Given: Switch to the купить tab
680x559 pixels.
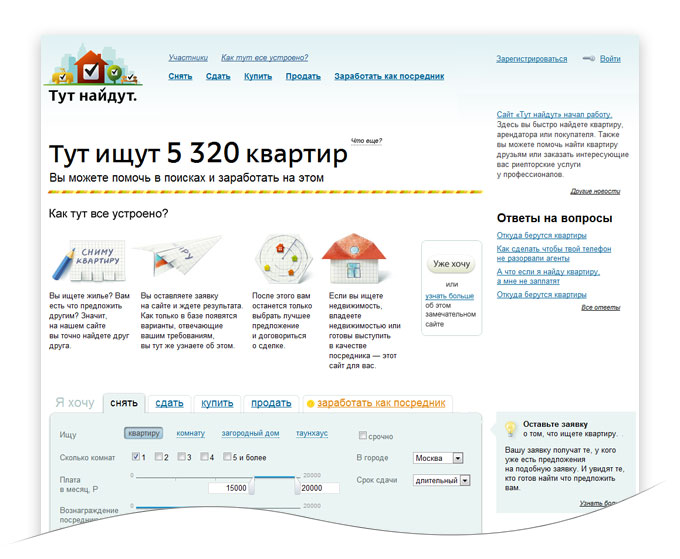Looking at the screenshot, I should [217, 403].
